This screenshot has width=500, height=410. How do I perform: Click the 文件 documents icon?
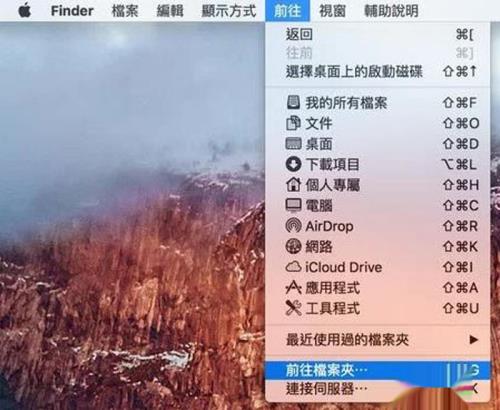(x=293, y=123)
